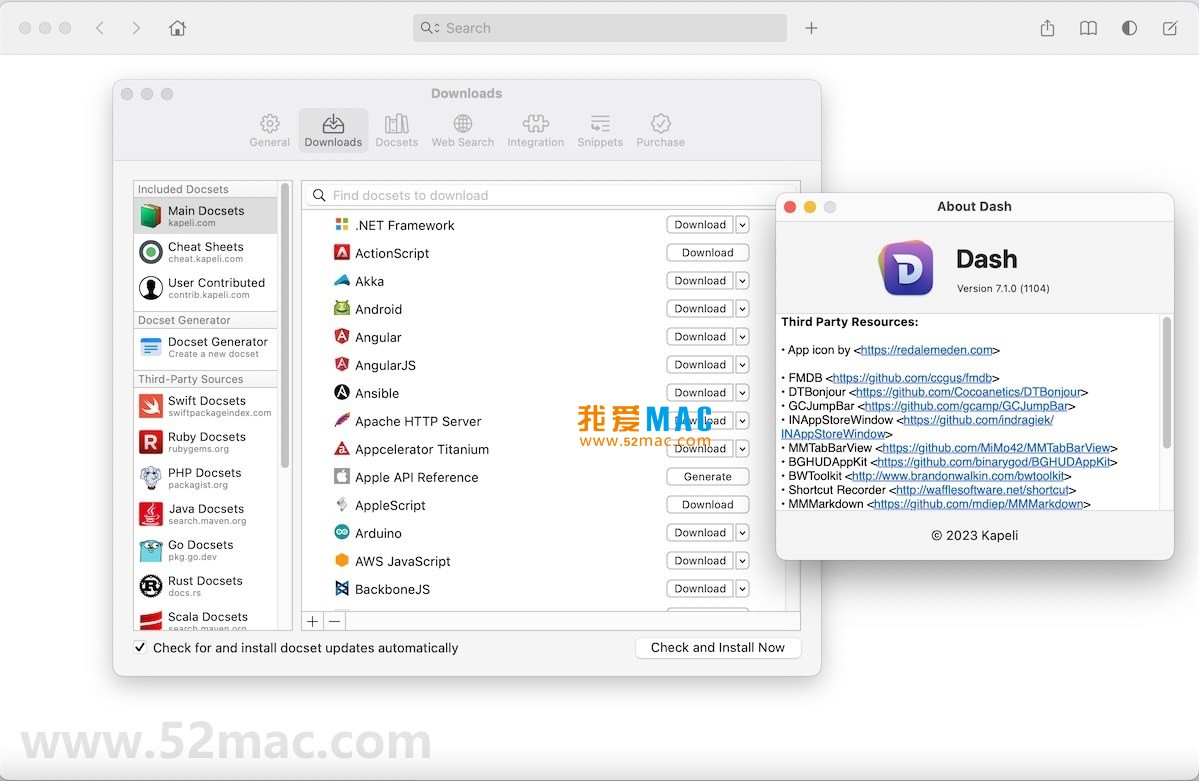
Task: Switch to the Web Search preferences tab
Action: coord(463,130)
